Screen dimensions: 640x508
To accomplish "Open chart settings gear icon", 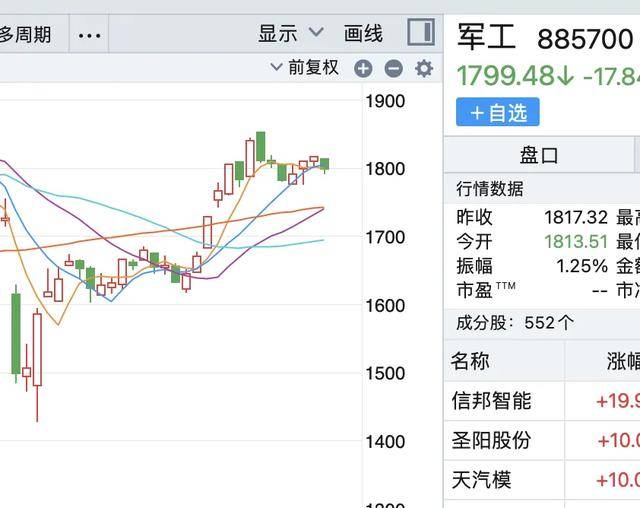I will (x=424, y=69).
